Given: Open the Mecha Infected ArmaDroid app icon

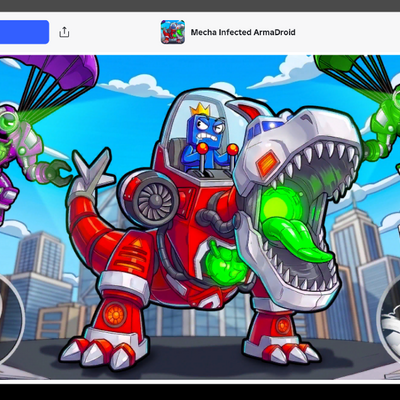Looking at the screenshot, I should [173, 32].
